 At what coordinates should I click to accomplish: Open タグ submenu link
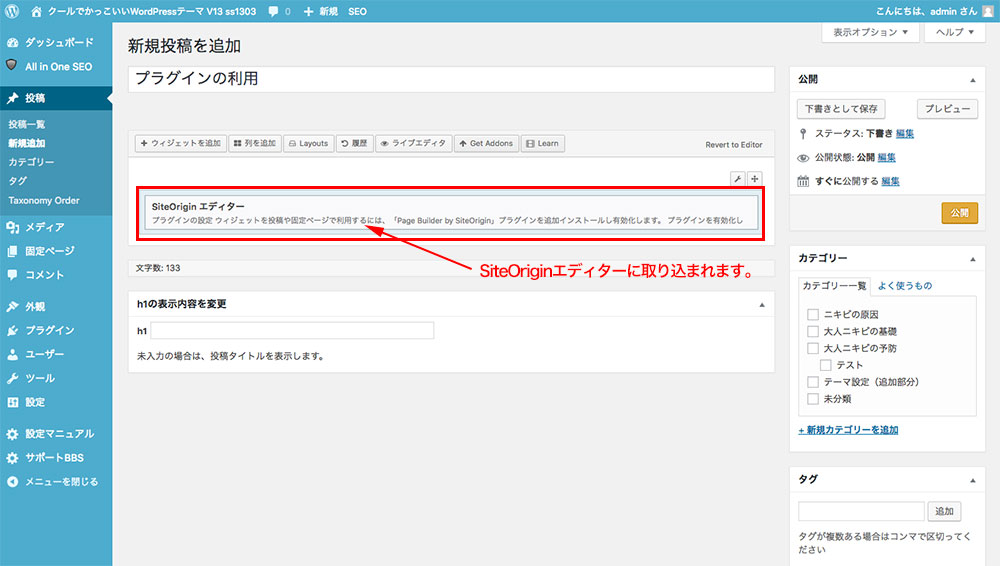tap(18, 181)
